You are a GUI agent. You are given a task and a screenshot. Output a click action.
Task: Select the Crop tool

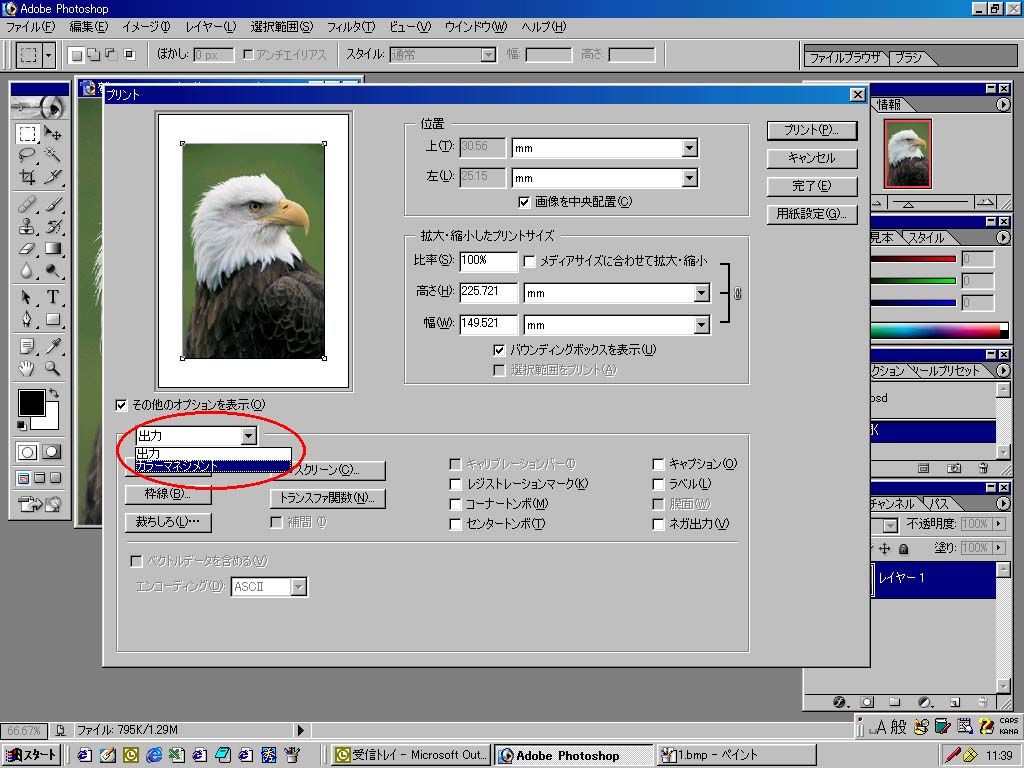pos(28,178)
